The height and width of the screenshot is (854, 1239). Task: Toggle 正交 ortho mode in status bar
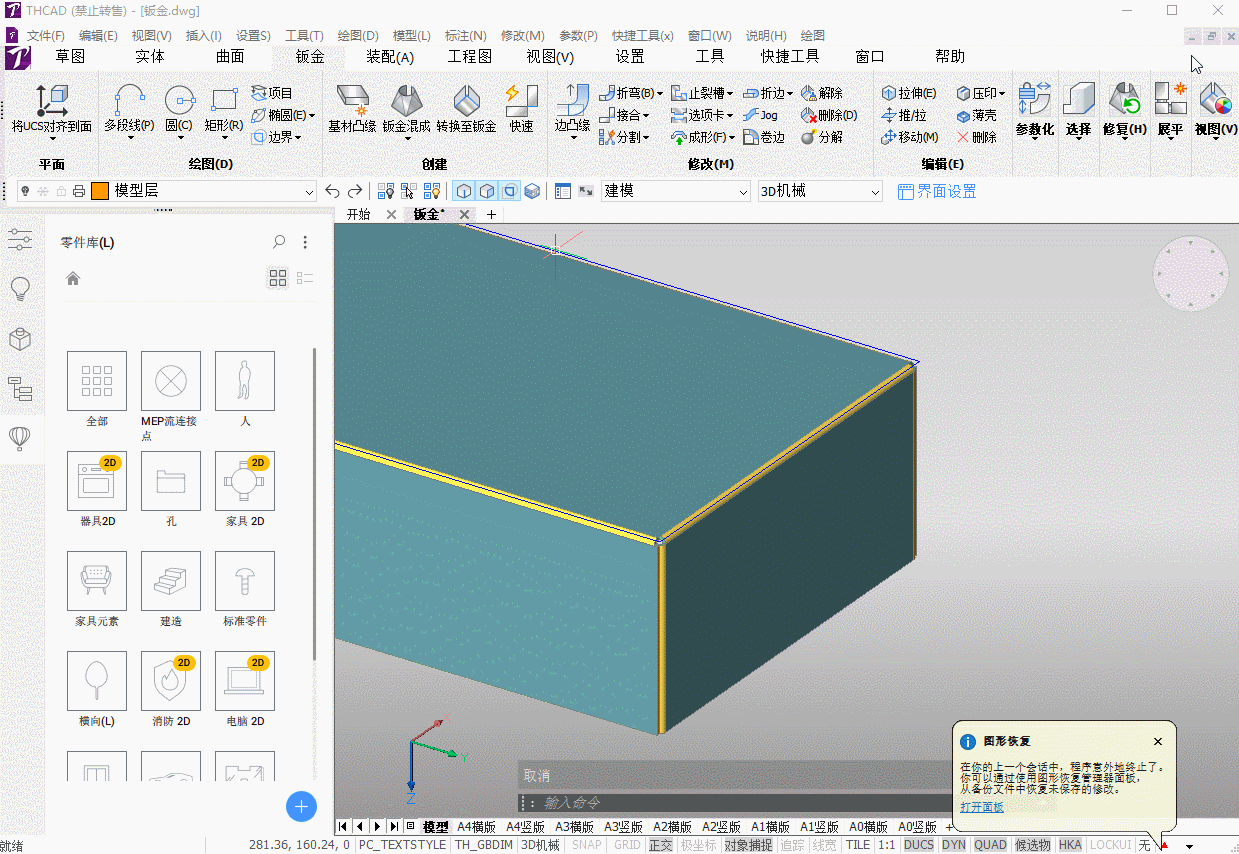click(x=660, y=845)
